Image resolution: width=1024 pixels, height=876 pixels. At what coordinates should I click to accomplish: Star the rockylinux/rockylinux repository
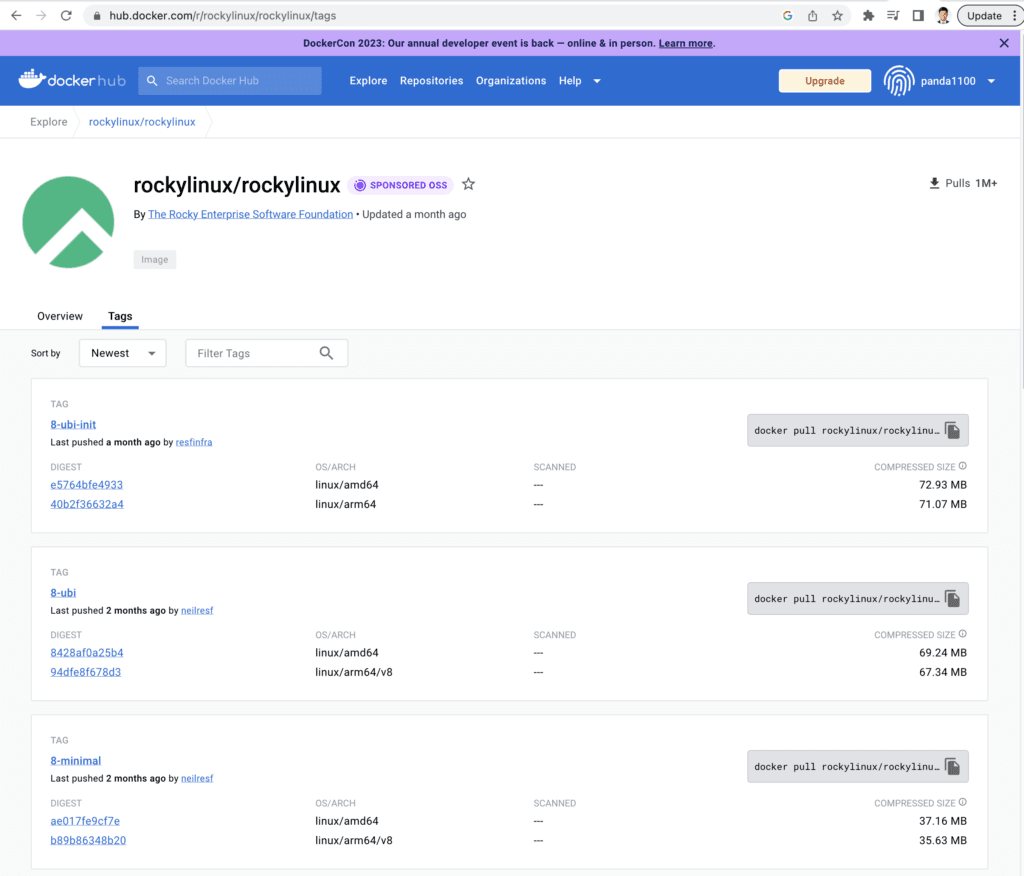coord(468,185)
